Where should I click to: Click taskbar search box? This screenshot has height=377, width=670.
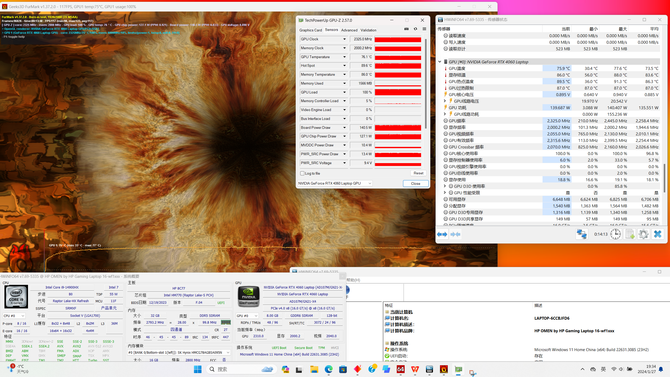(x=240, y=369)
